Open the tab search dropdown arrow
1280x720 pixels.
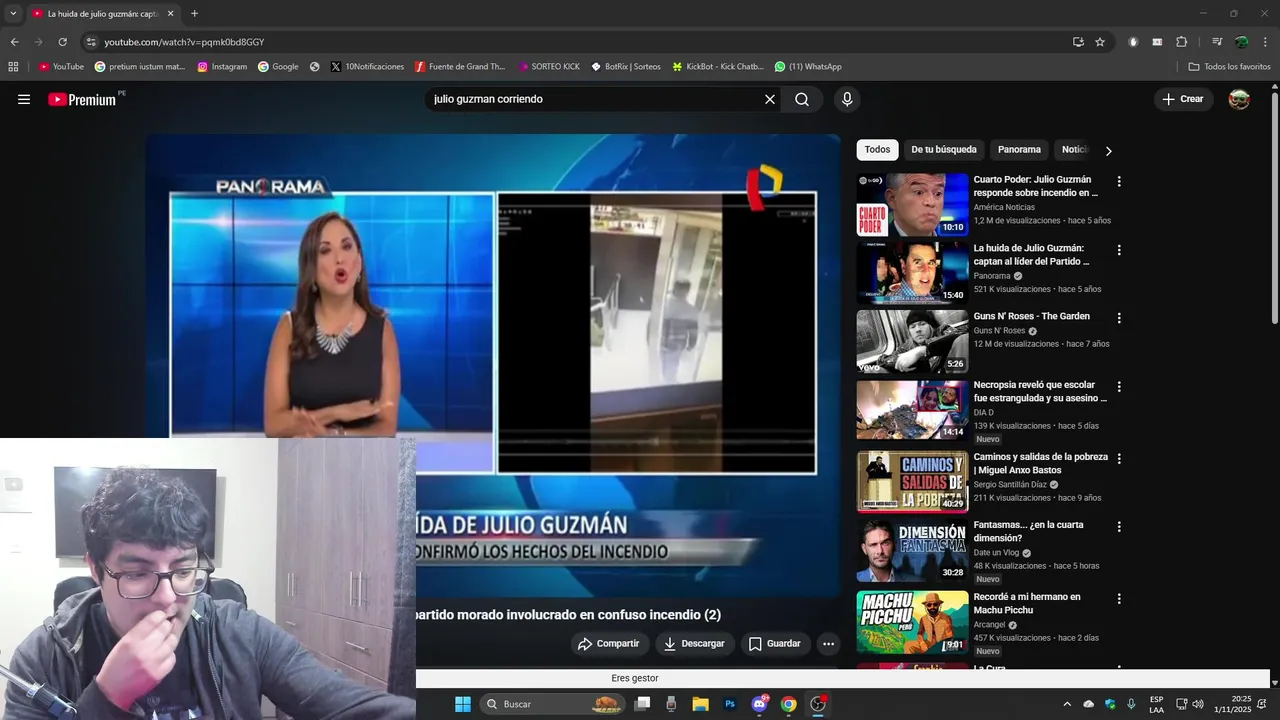[x=13, y=14]
